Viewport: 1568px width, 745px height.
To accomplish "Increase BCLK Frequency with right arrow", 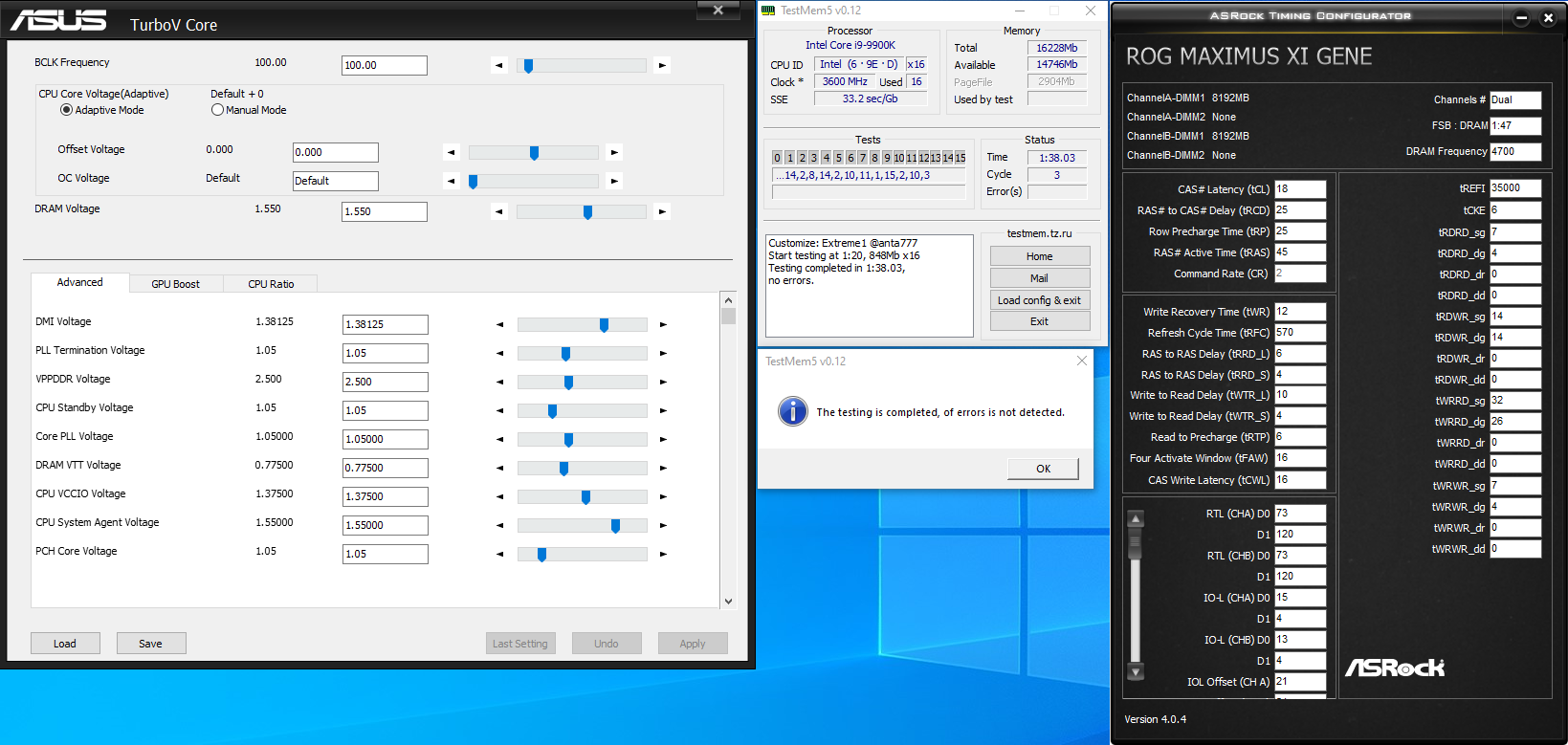I will click(662, 65).
